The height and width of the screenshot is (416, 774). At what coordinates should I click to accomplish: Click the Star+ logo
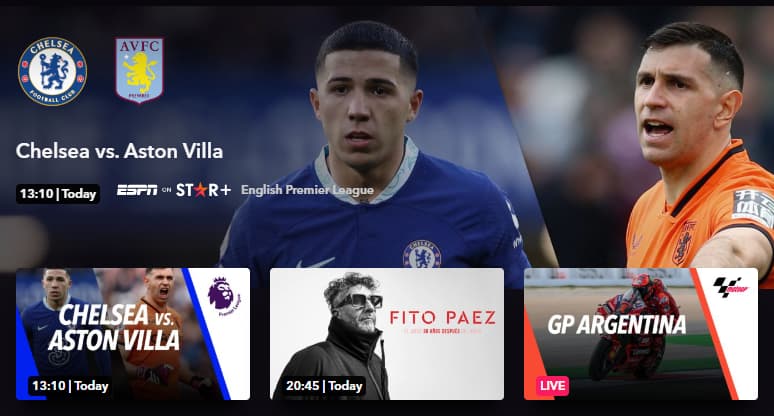(x=203, y=190)
